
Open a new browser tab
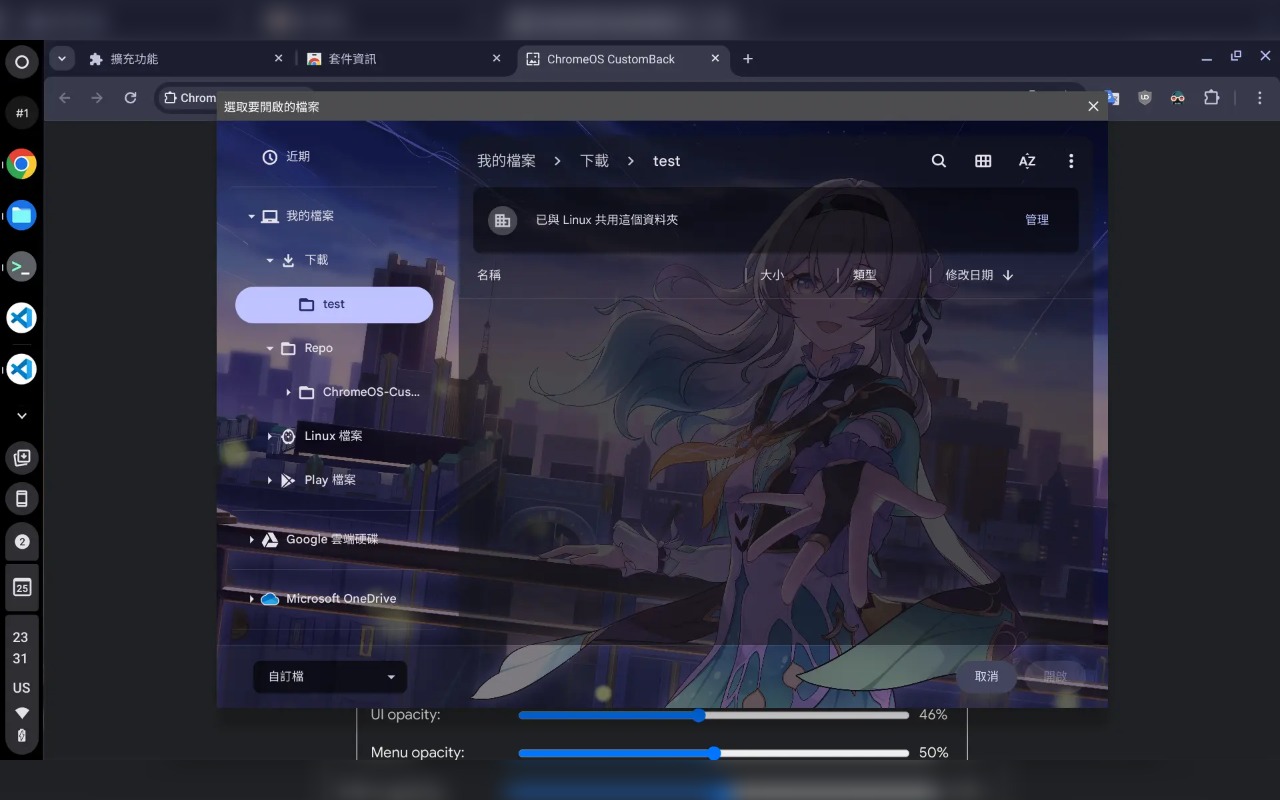[x=748, y=59]
